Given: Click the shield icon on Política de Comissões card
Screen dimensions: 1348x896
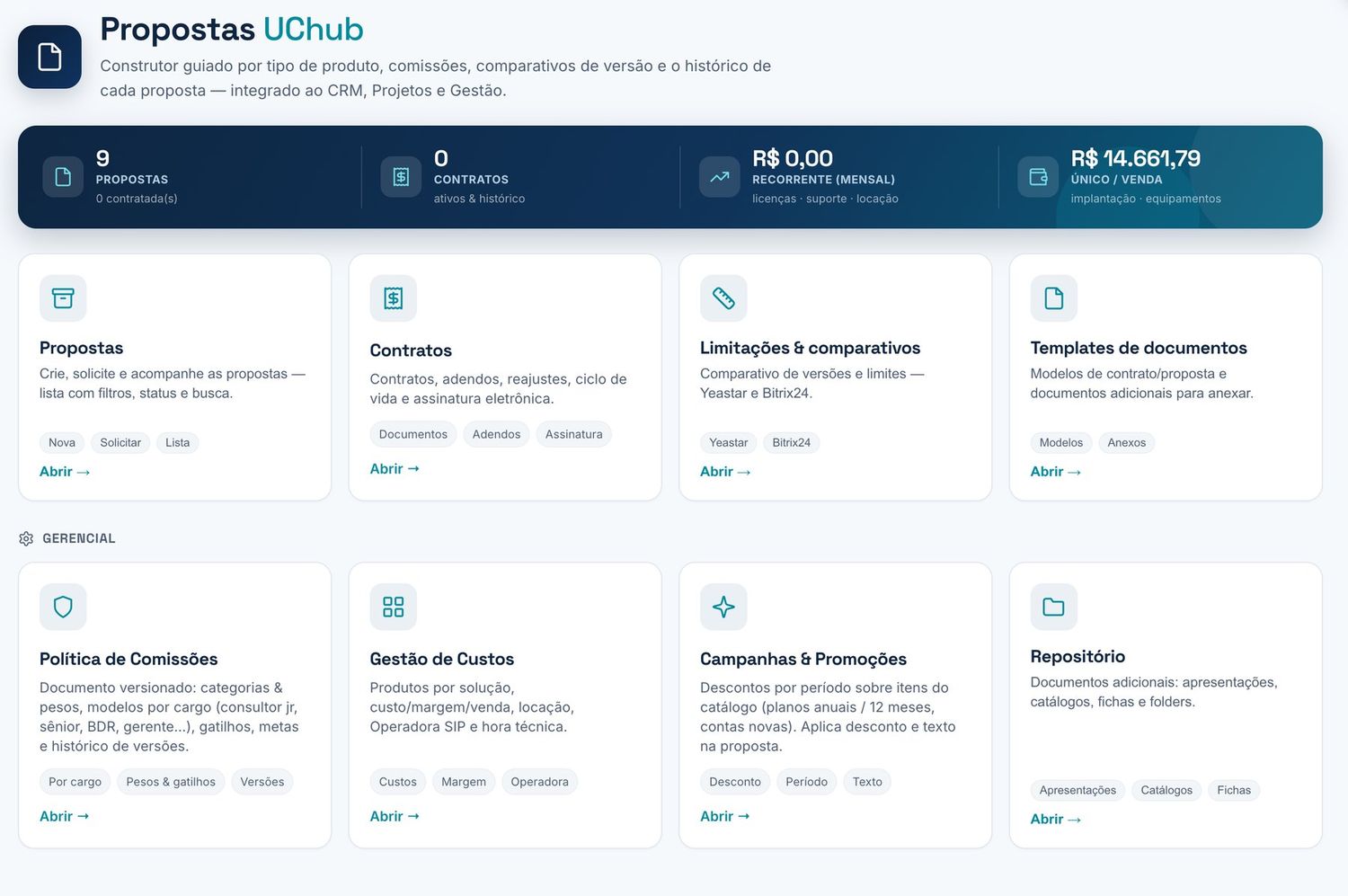Looking at the screenshot, I should click(63, 607).
